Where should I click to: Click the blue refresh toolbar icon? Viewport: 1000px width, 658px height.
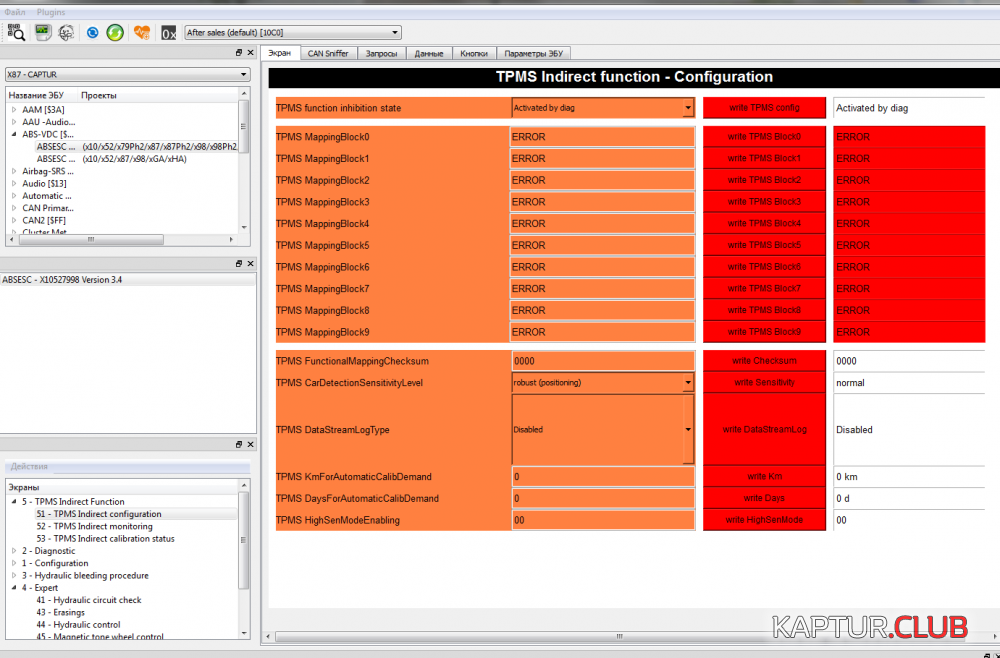point(93,32)
